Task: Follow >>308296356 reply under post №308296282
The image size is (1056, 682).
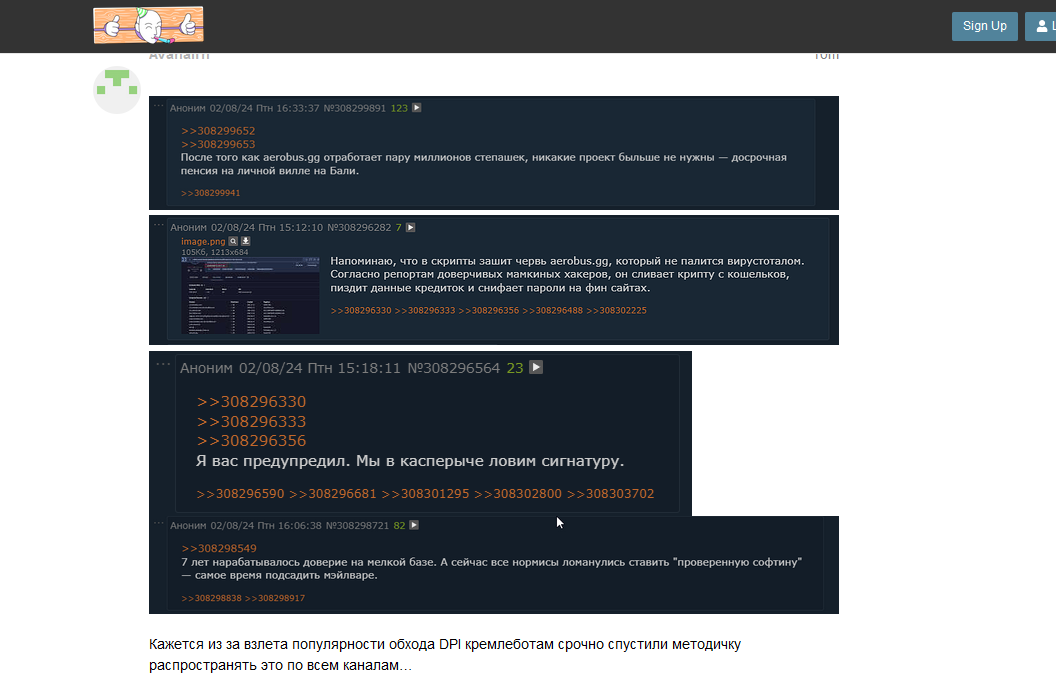Action: click(x=489, y=310)
